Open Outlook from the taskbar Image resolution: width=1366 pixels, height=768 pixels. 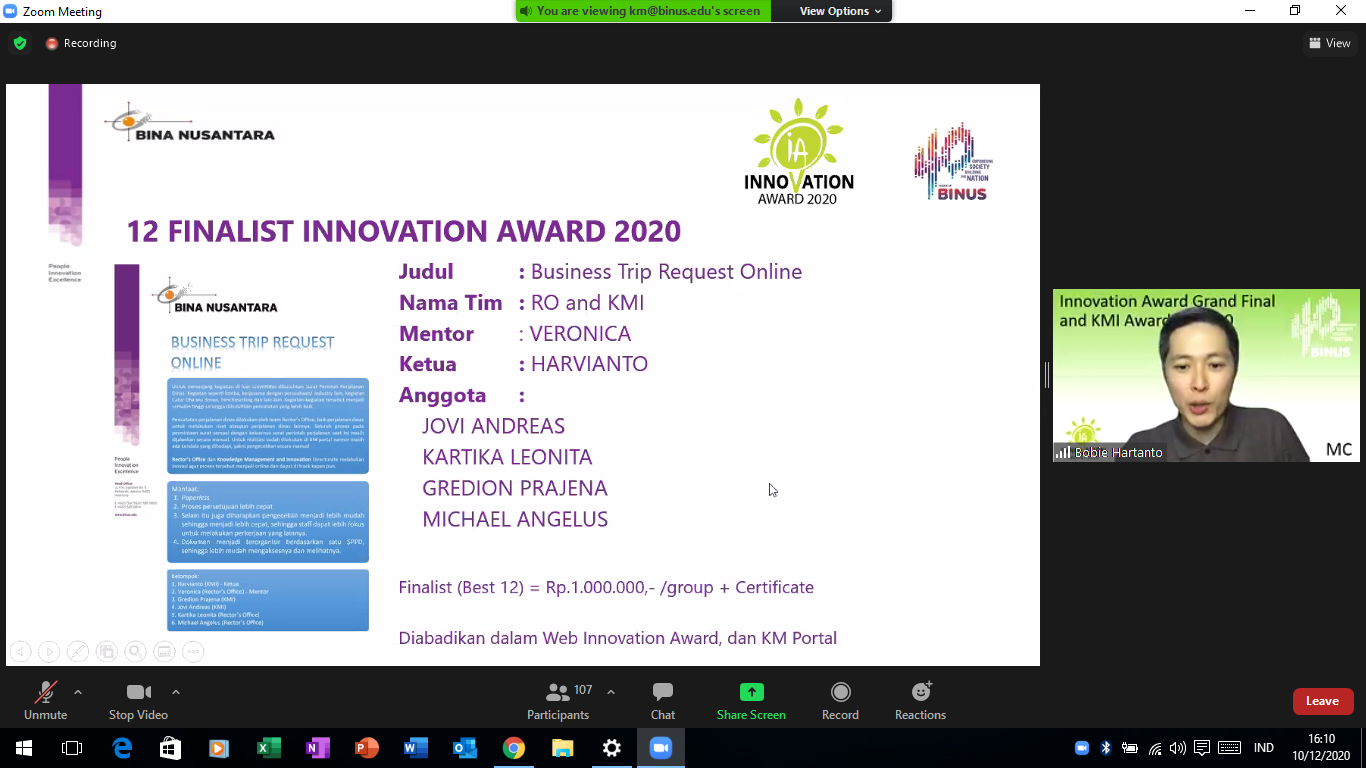click(x=464, y=748)
